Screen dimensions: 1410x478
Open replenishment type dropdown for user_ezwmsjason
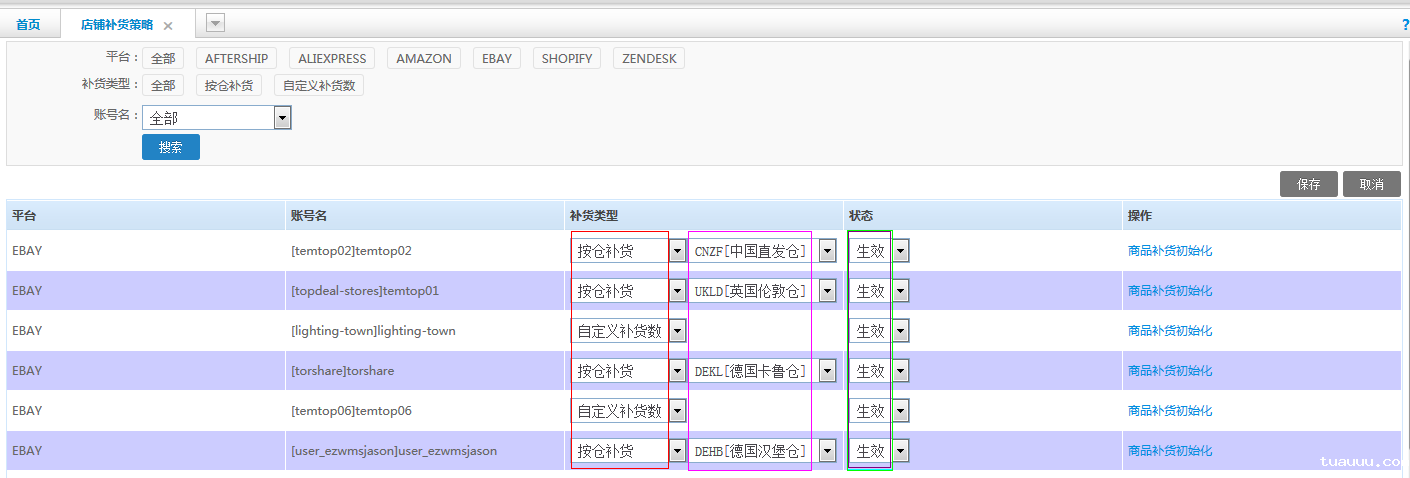pyautogui.click(x=628, y=451)
